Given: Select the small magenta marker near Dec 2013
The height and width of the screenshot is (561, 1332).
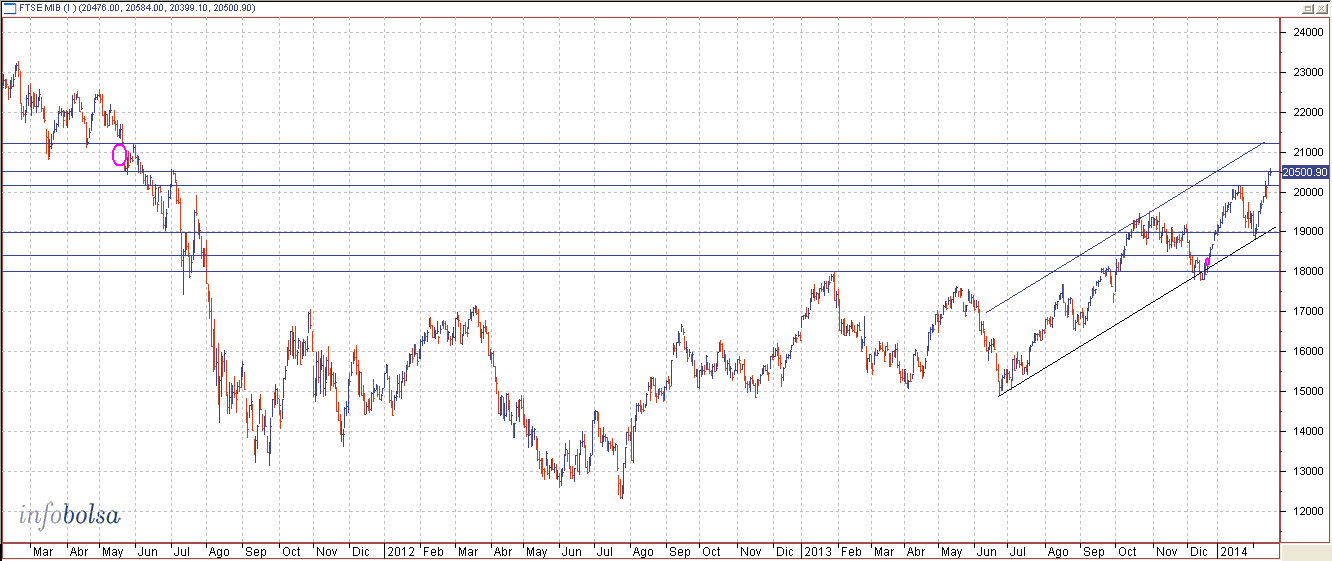Looking at the screenshot, I should [1208, 263].
